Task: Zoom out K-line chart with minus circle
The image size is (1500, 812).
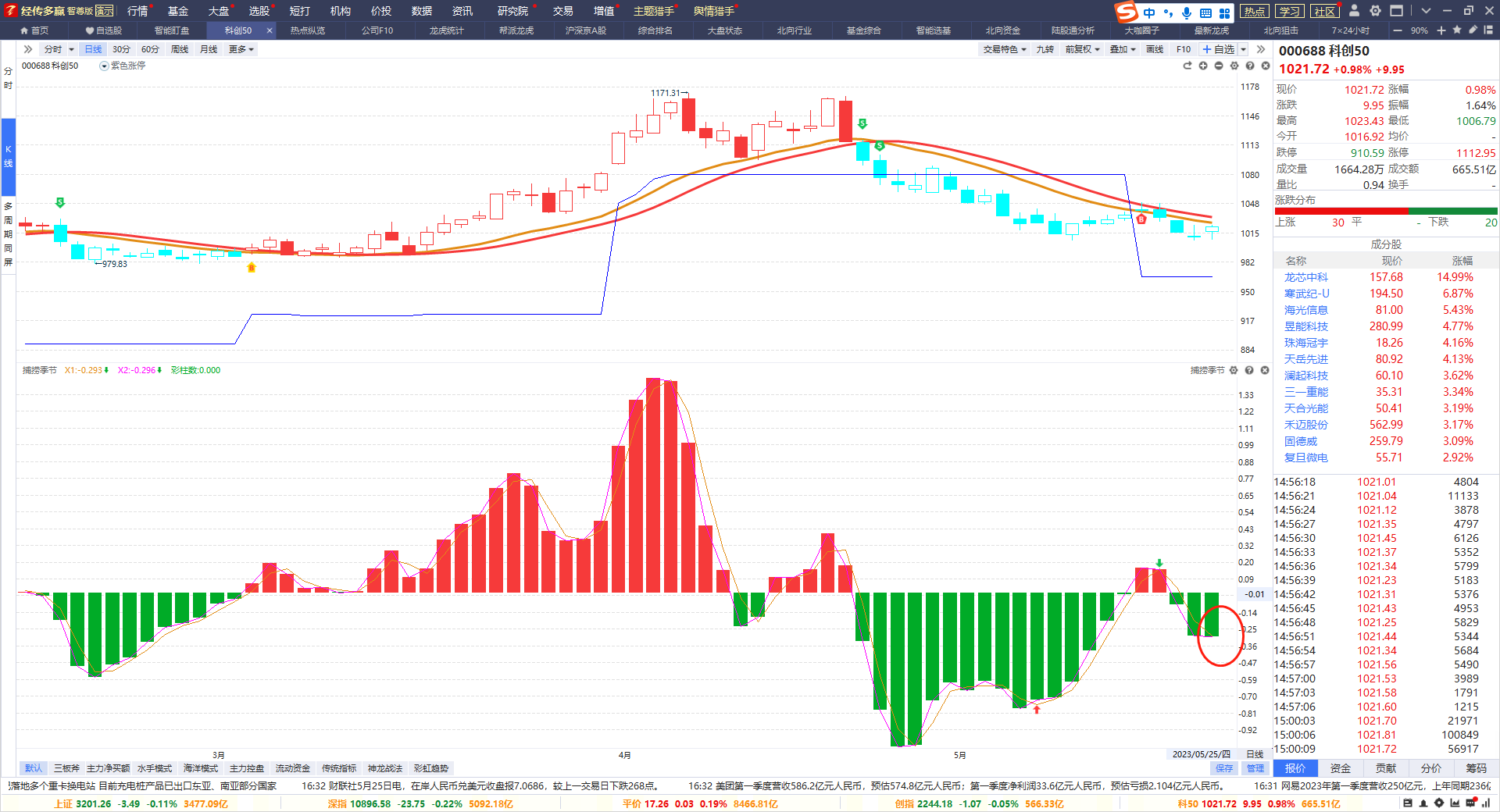Action: click(x=1219, y=66)
